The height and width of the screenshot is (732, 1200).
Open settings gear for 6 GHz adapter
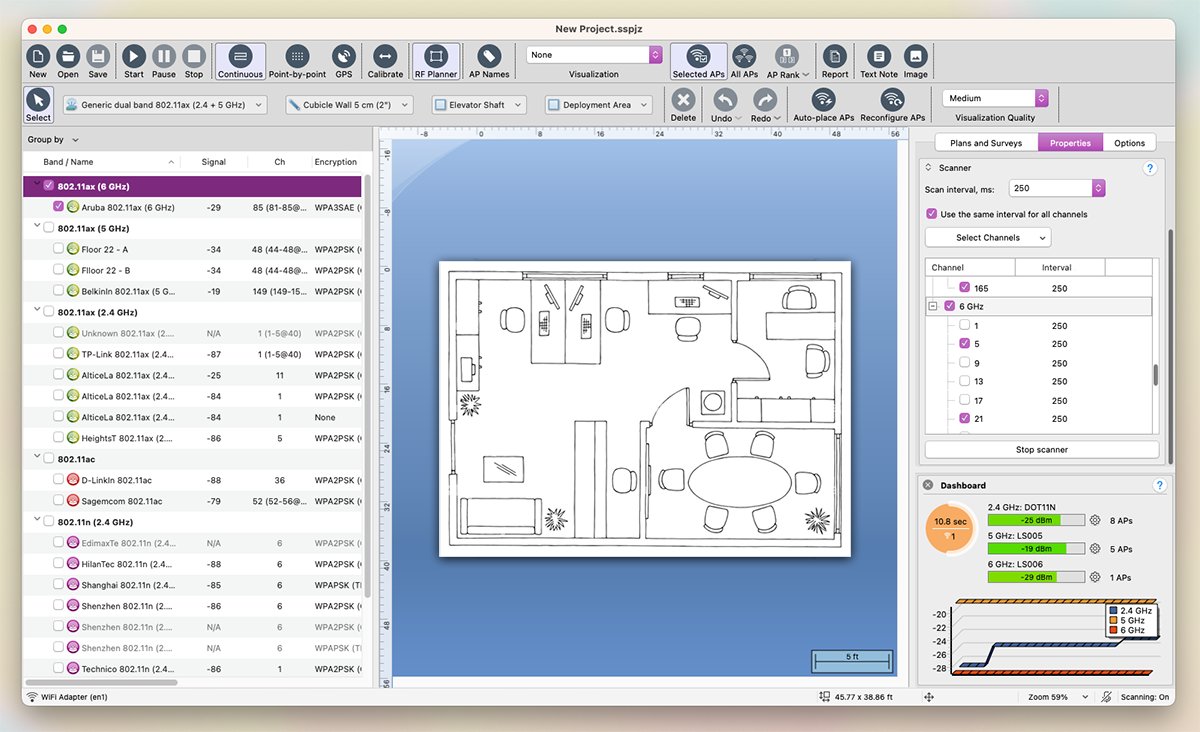(x=1095, y=577)
